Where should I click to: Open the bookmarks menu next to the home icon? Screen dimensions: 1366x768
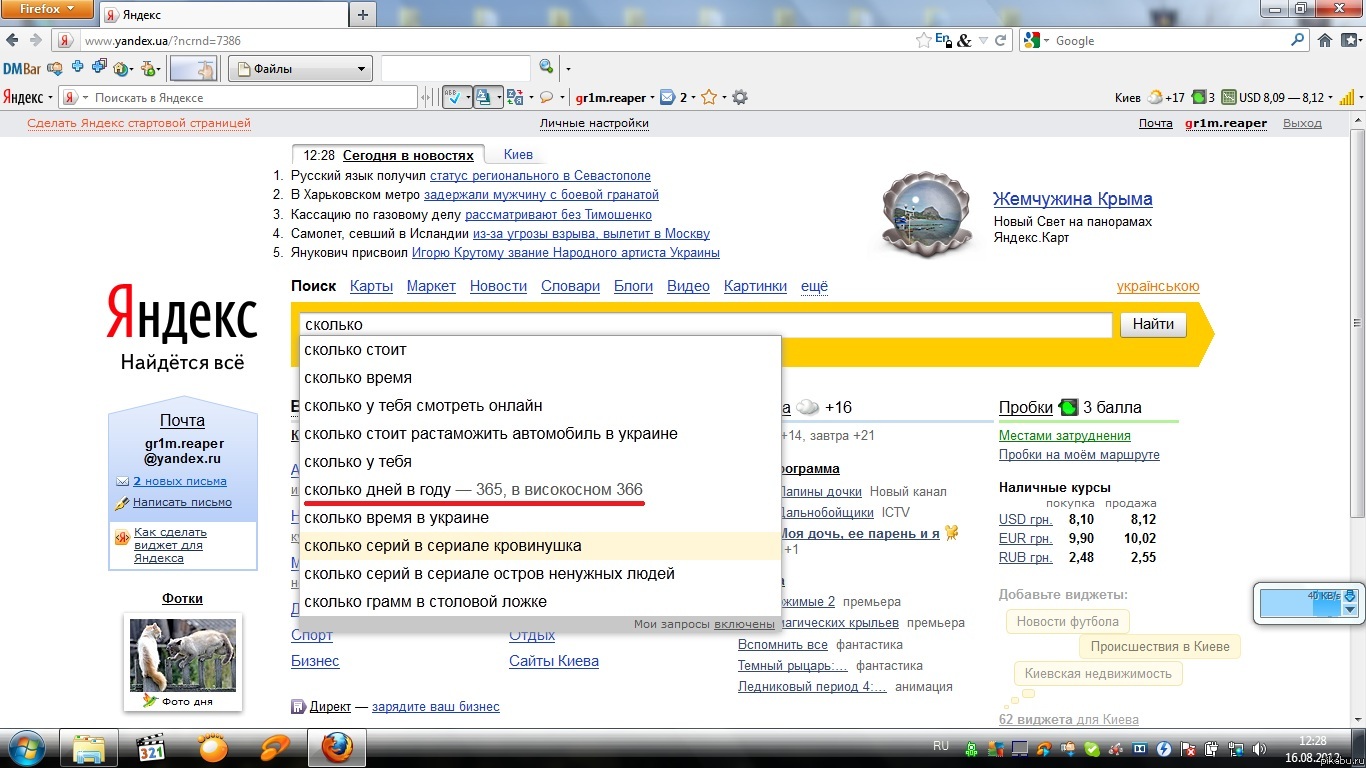tap(1350, 41)
